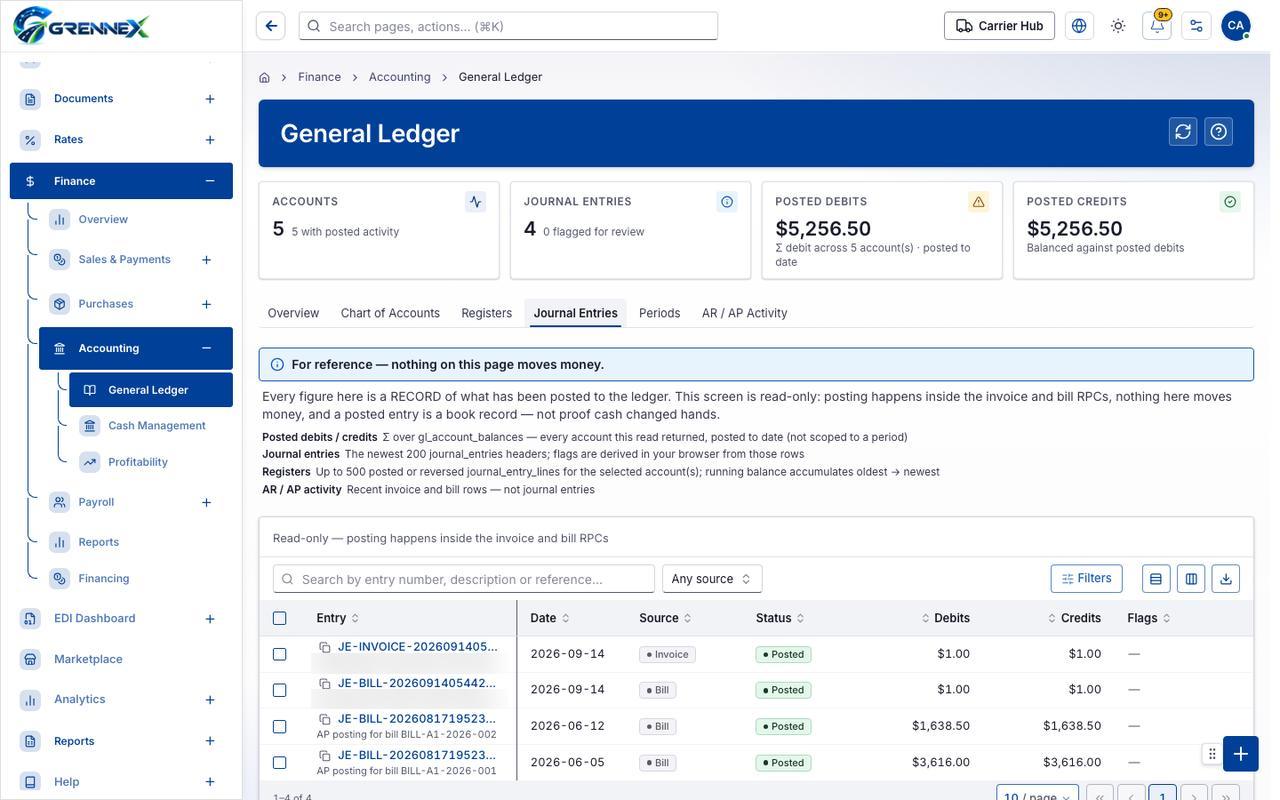Click the back arrow button
This screenshot has height=800, width=1280.
pyautogui.click(x=271, y=26)
